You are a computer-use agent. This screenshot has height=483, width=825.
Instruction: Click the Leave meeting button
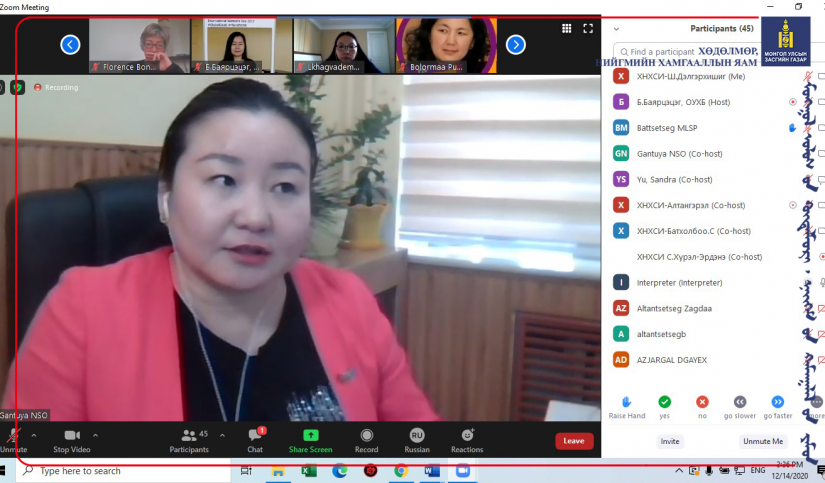pos(574,441)
